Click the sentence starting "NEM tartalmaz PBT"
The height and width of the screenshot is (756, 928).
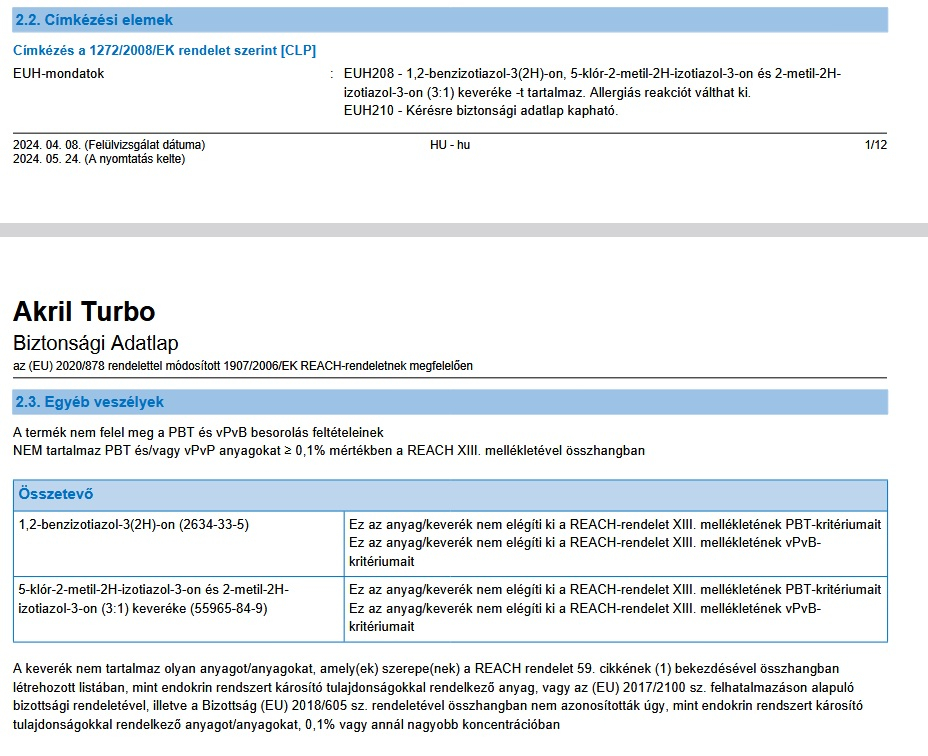coord(329,451)
